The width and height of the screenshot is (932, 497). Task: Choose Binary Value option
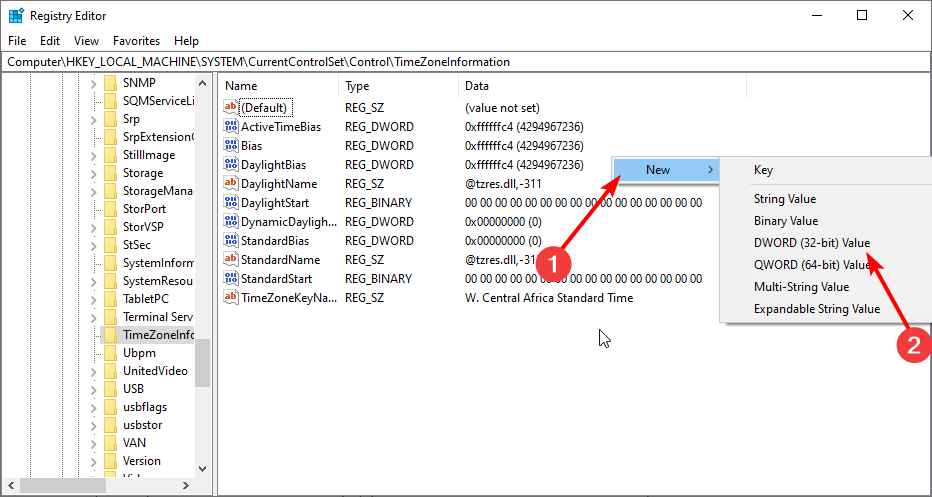[x=786, y=221]
